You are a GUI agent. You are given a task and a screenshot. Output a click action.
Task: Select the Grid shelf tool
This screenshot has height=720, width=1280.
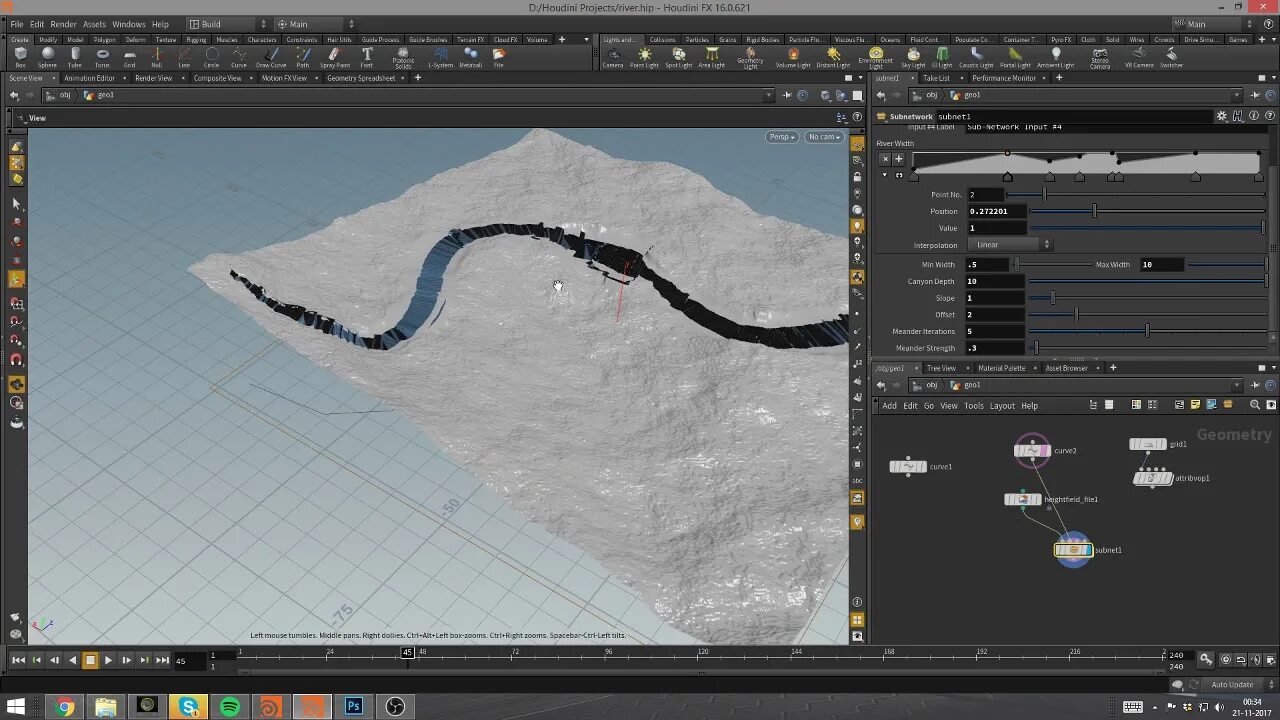(x=129, y=56)
